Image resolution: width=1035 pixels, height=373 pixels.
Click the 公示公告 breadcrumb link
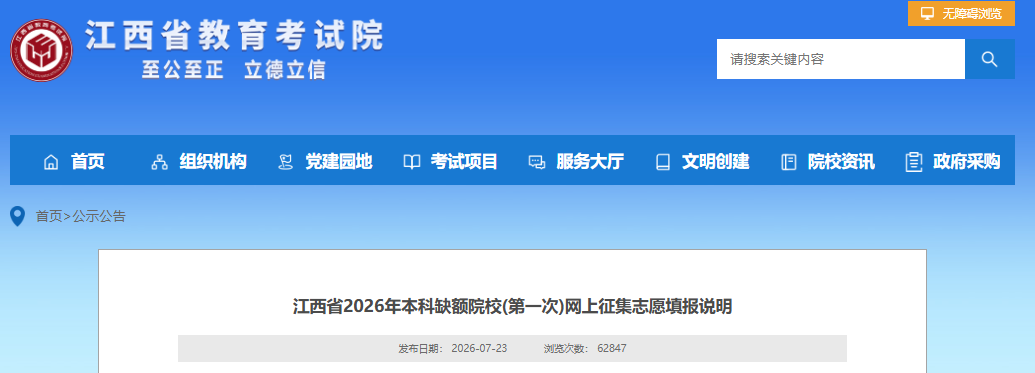pos(99,216)
